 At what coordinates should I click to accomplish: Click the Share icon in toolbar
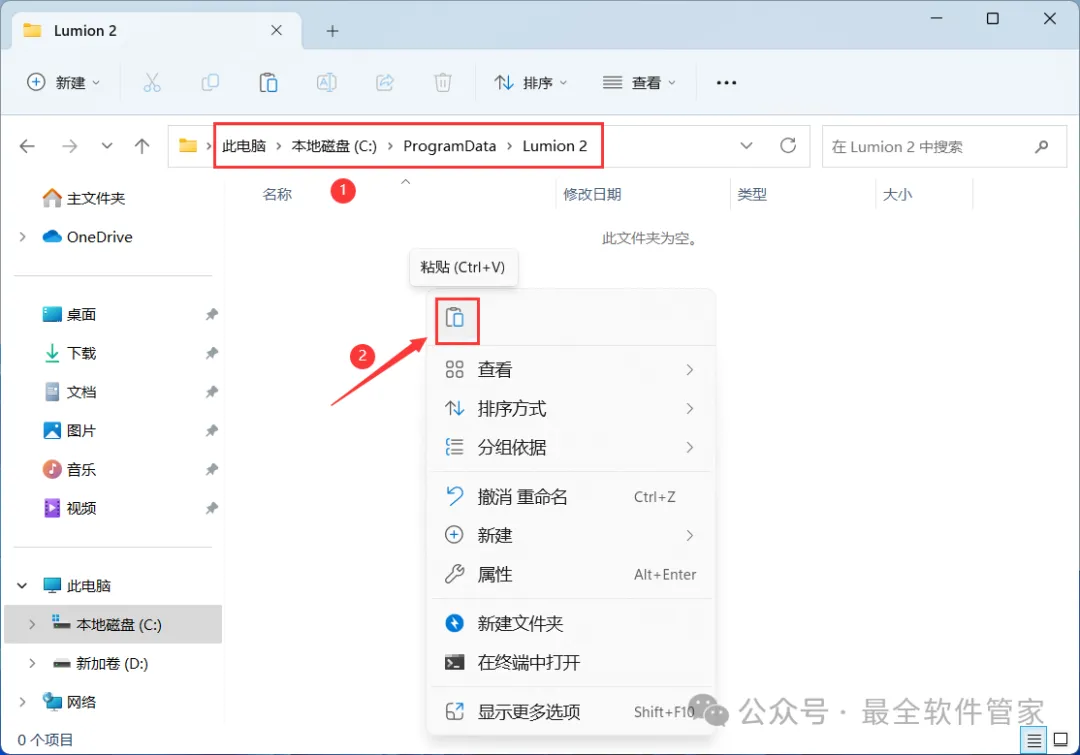tap(384, 83)
